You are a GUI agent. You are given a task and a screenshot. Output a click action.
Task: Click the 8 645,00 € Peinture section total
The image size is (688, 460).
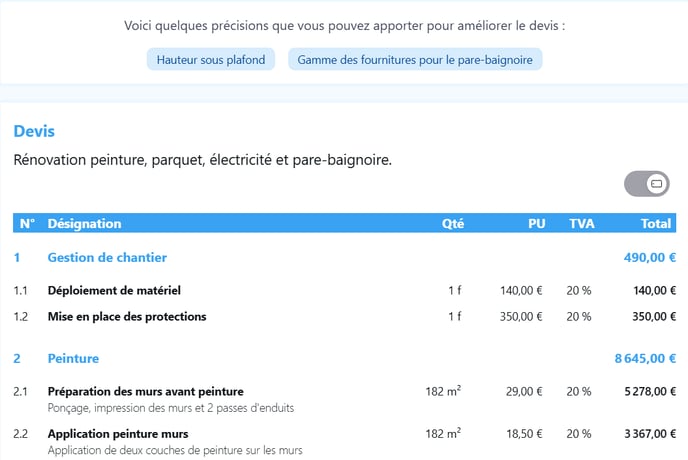coord(645,359)
